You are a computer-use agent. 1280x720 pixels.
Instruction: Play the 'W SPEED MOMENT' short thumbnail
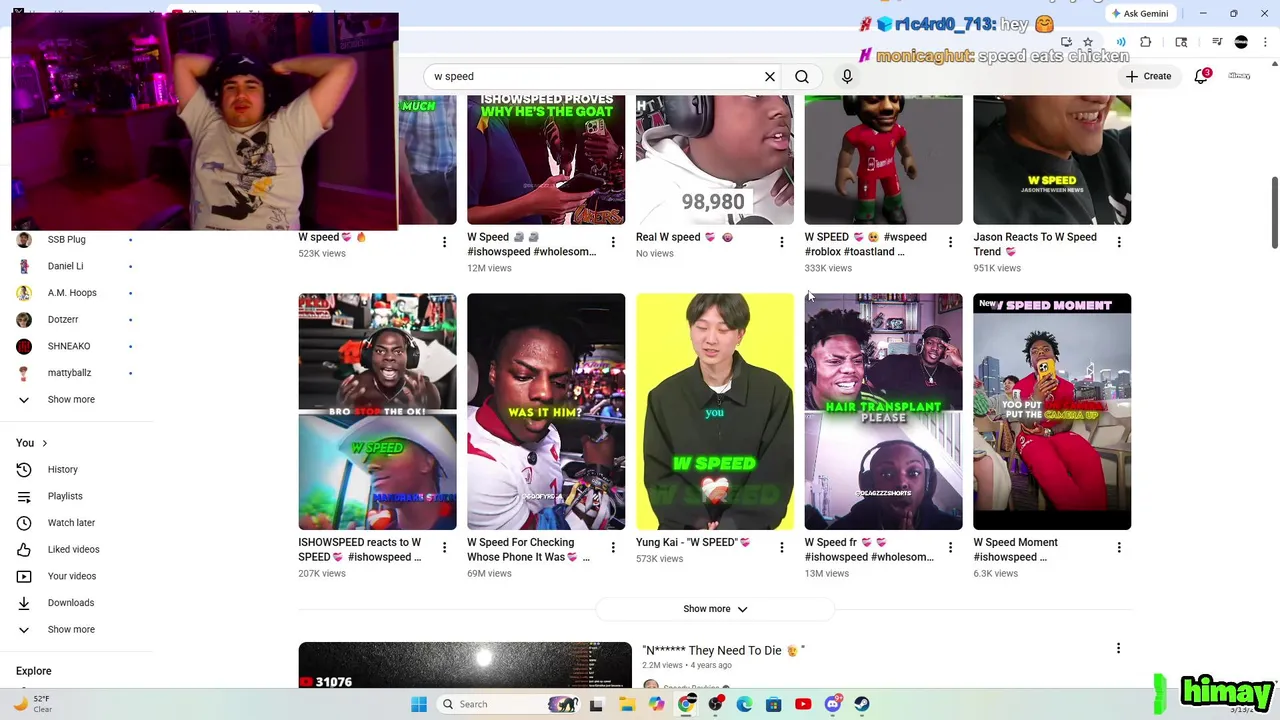(1052, 411)
